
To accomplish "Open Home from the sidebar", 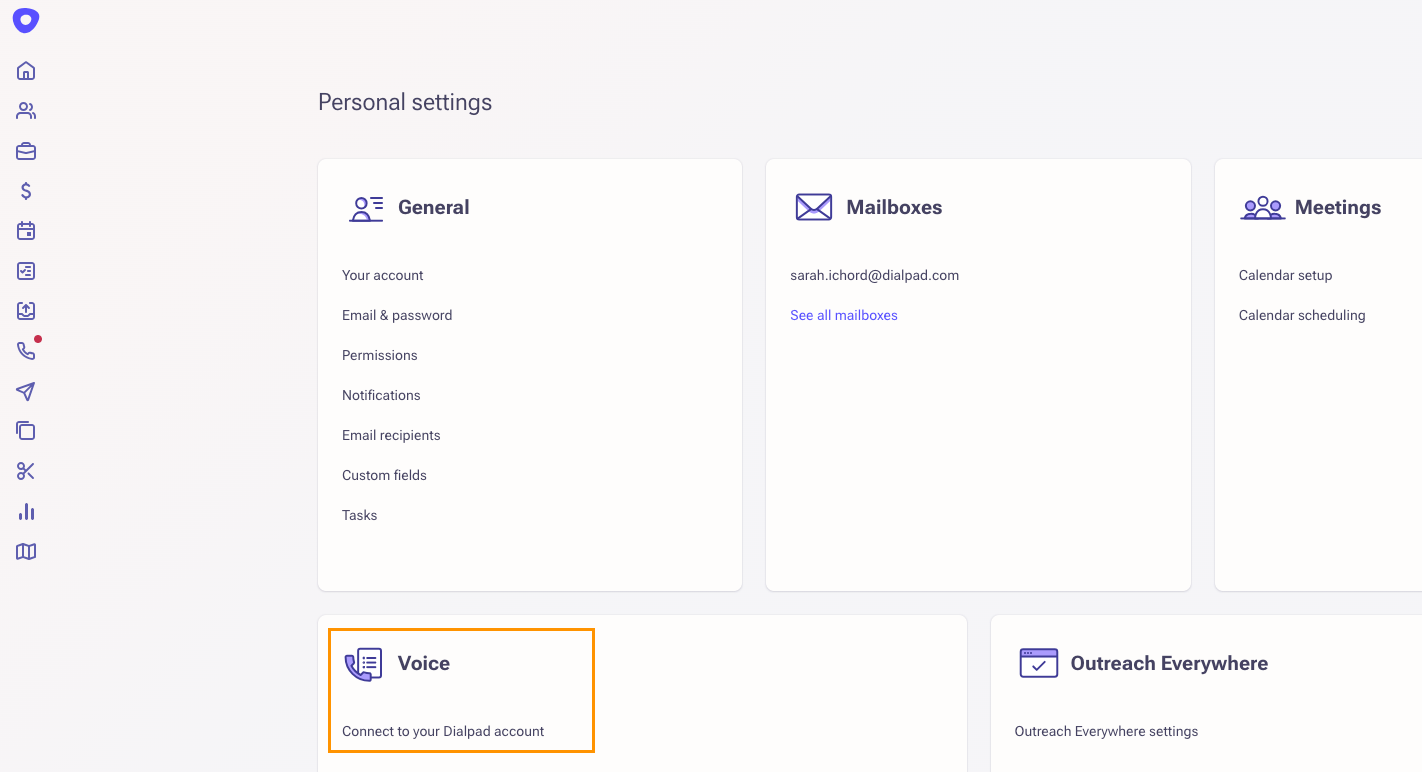I will [26, 71].
